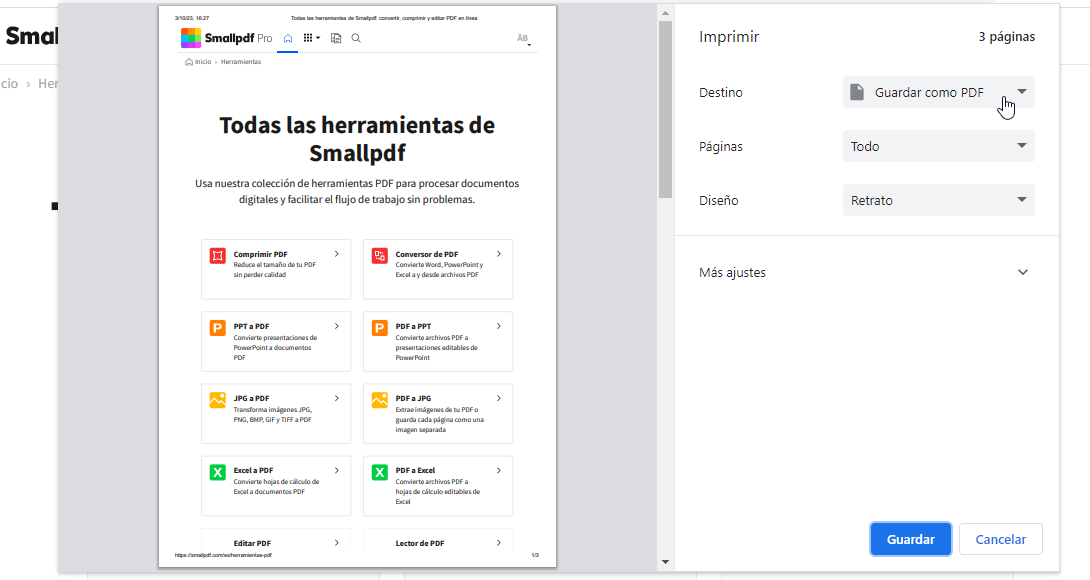Click the red Conversor de PDF icon

click(379, 255)
